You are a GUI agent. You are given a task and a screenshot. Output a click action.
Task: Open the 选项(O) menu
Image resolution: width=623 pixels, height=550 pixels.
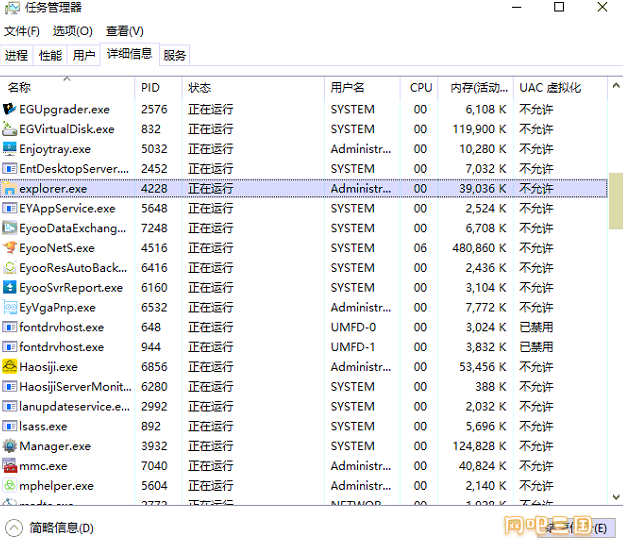72,31
